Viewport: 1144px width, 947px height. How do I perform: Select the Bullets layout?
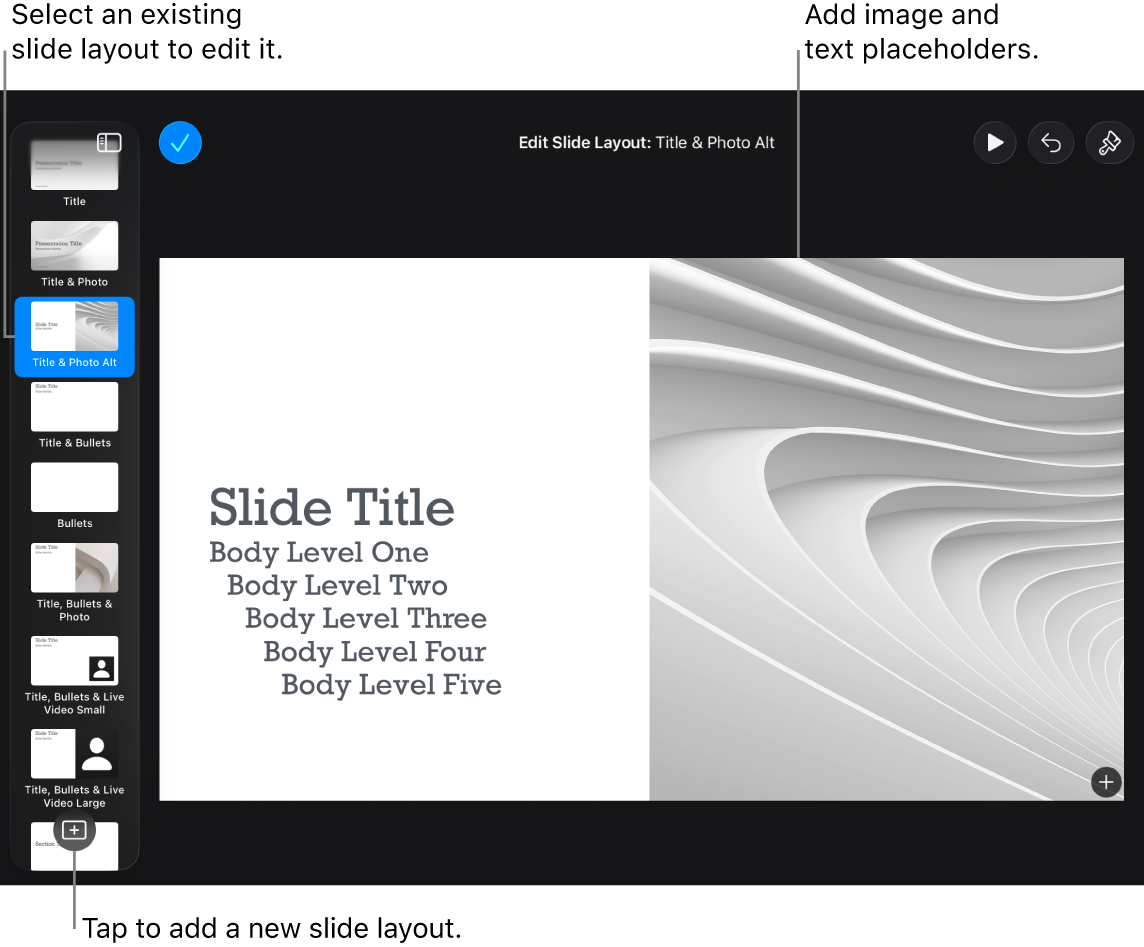(x=74, y=487)
